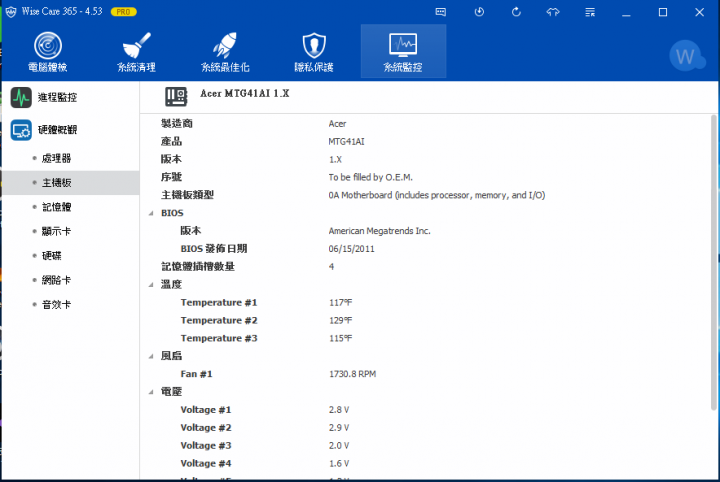Click the motherboard icon beside Acer MTG41AI
This screenshot has height=482, width=720.
point(176,96)
